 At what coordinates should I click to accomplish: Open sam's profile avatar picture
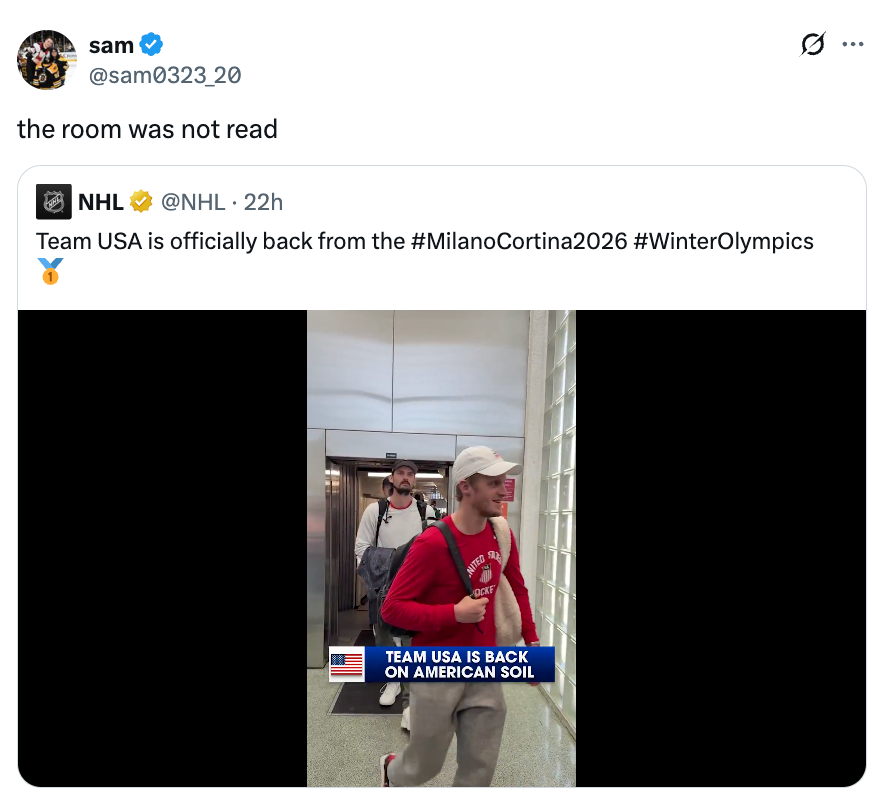47,60
